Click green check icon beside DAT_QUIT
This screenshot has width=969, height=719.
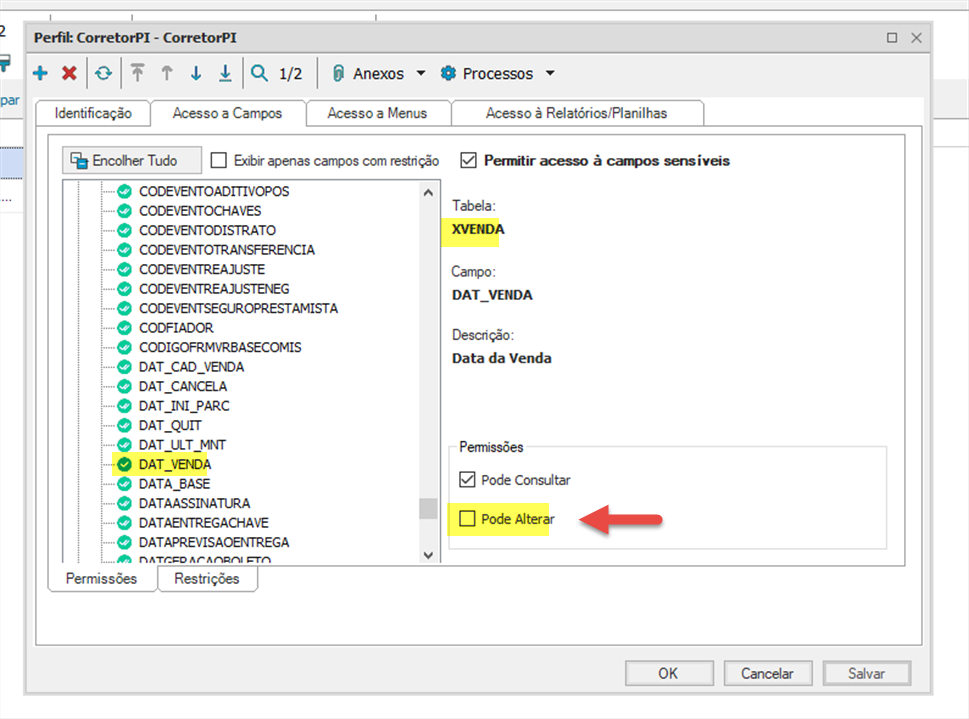tap(124, 425)
